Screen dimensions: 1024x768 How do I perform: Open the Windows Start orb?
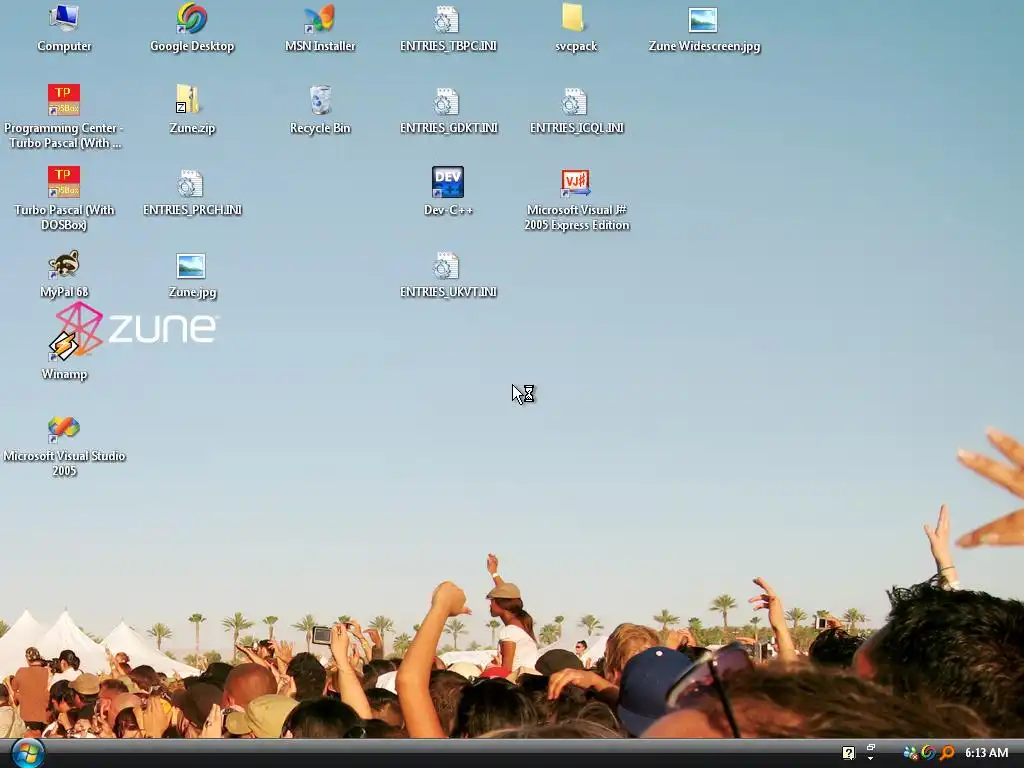(x=28, y=753)
